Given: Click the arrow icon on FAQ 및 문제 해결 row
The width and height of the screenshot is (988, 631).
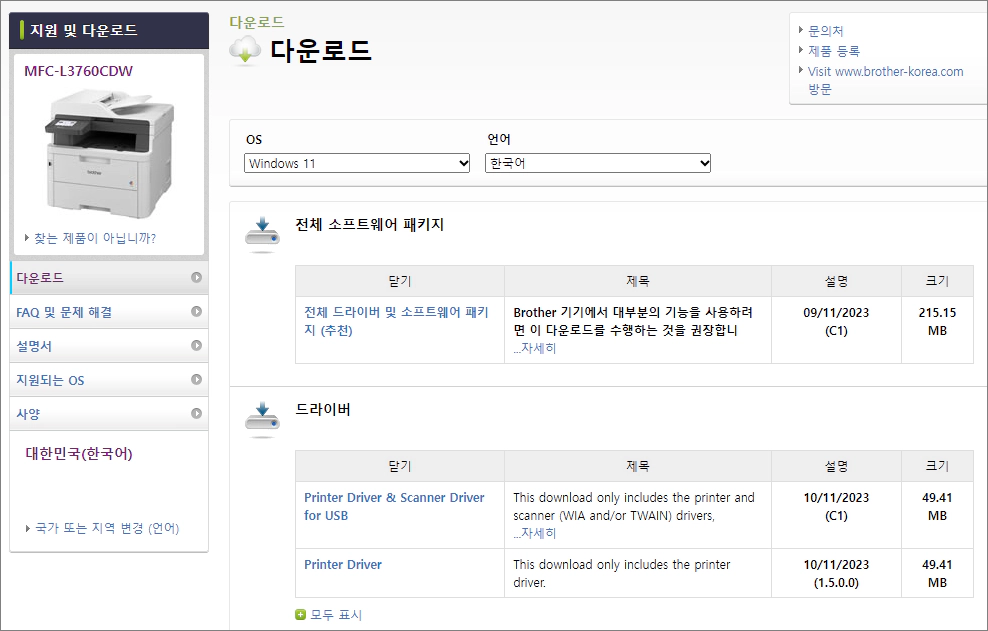Looking at the screenshot, I should pyautogui.click(x=197, y=311).
